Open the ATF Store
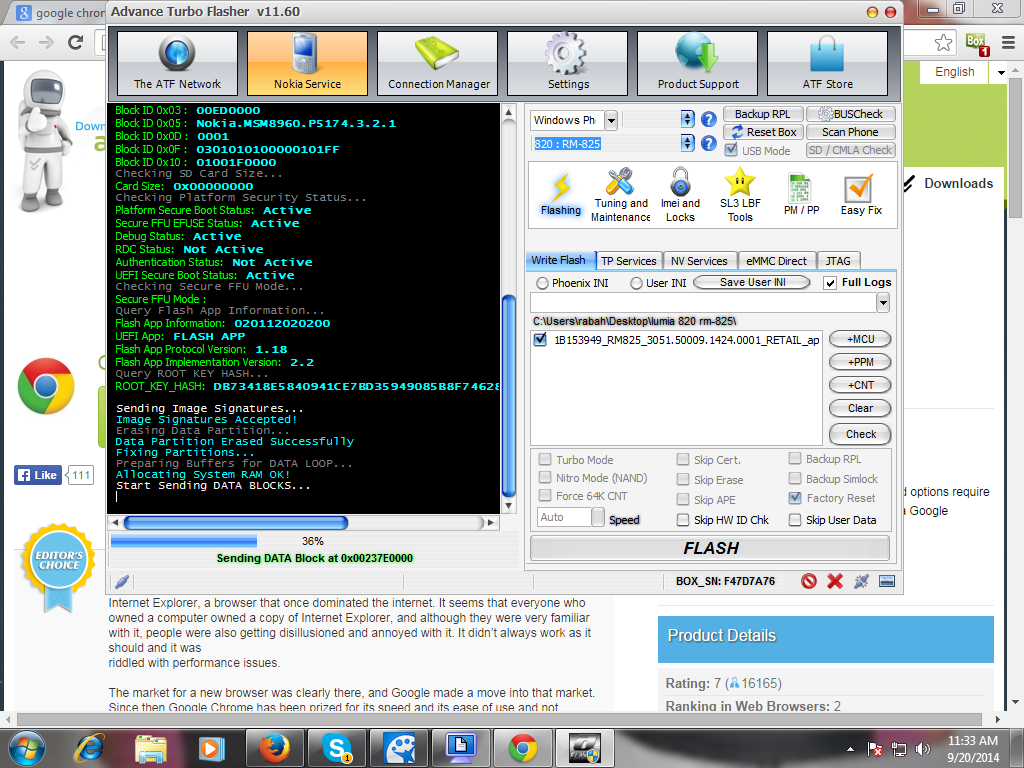This screenshot has width=1024, height=768. [x=827, y=64]
